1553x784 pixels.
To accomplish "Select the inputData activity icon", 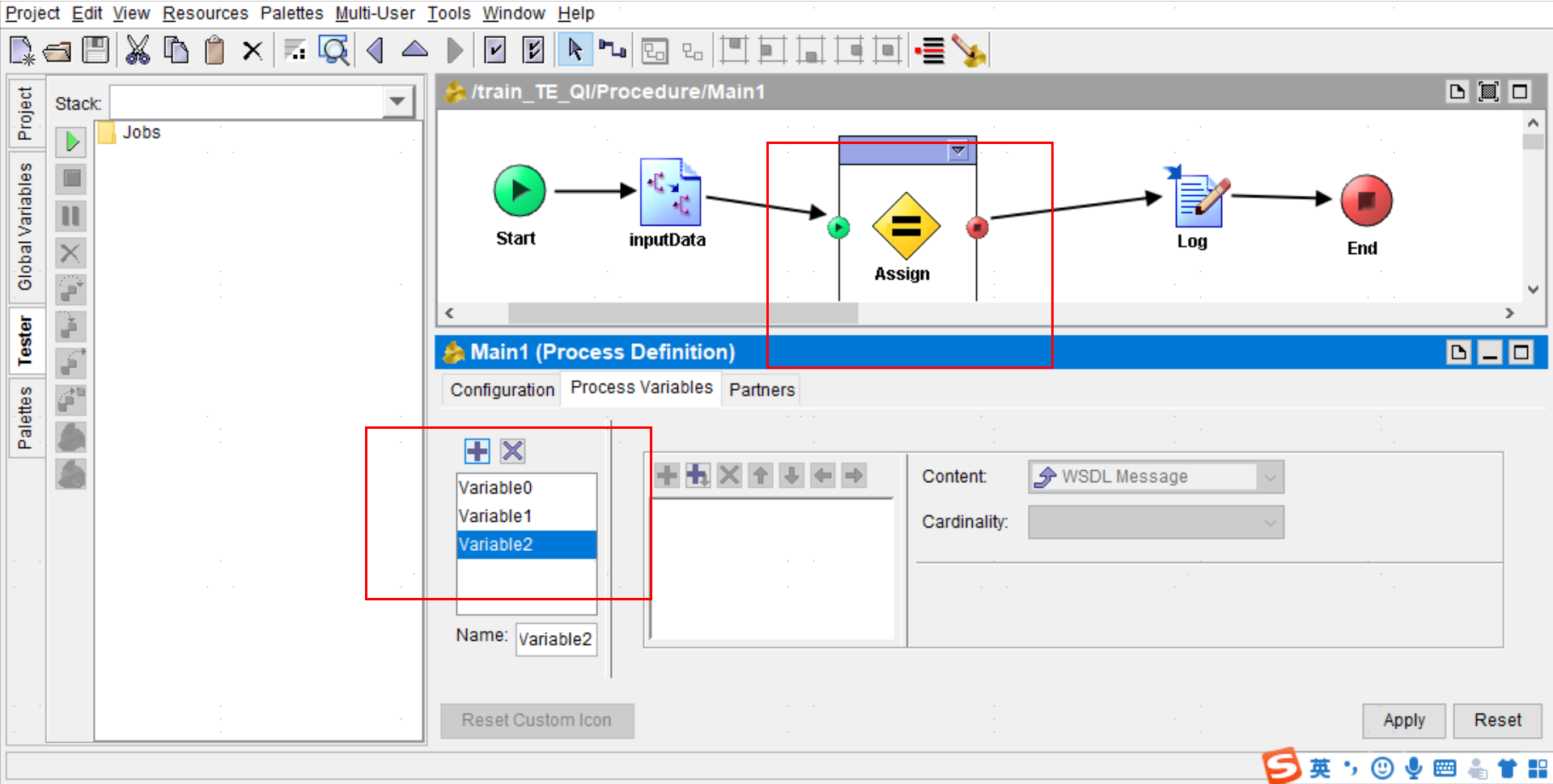I will (670, 193).
